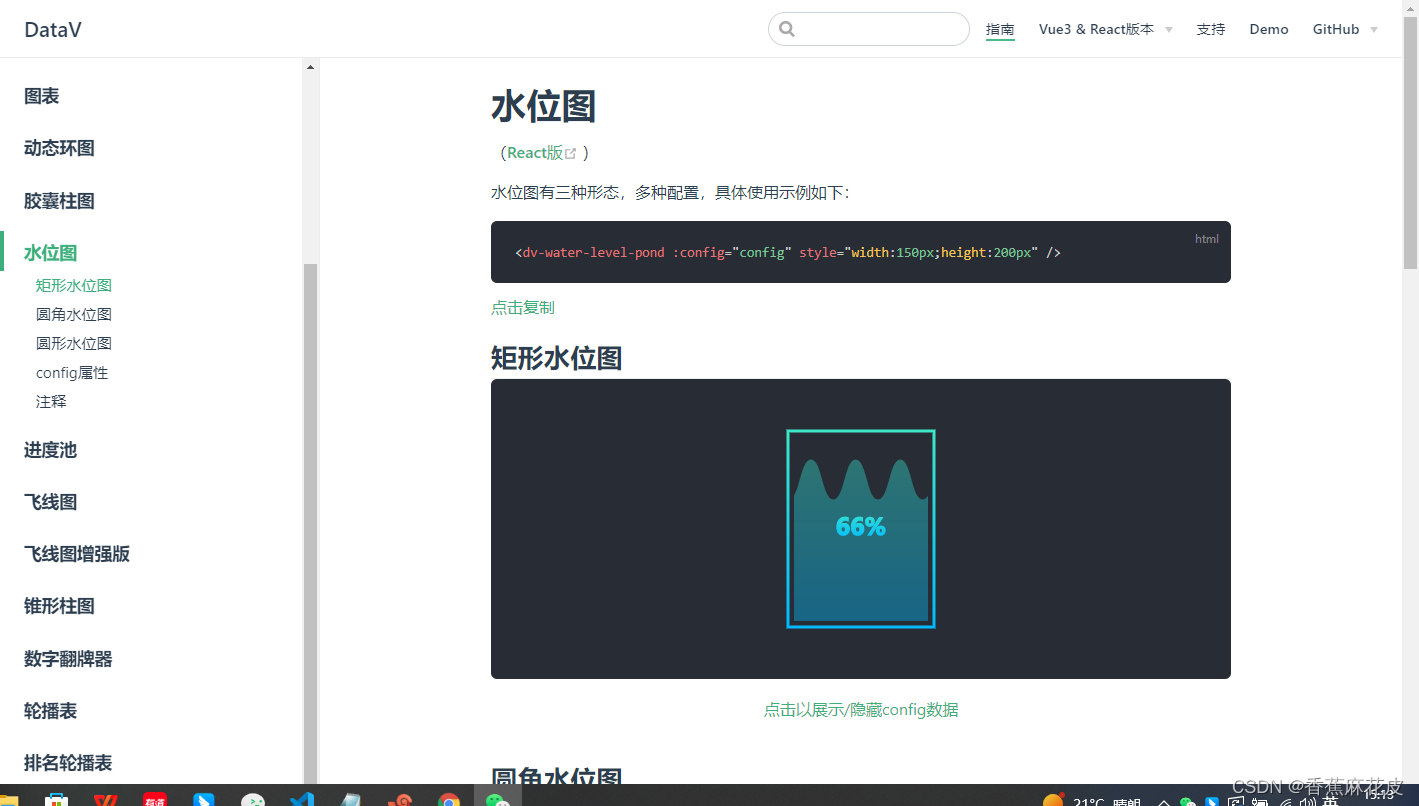
Task: Open 图表 in the sidebar
Action: pyautogui.click(x=42, y=96)
